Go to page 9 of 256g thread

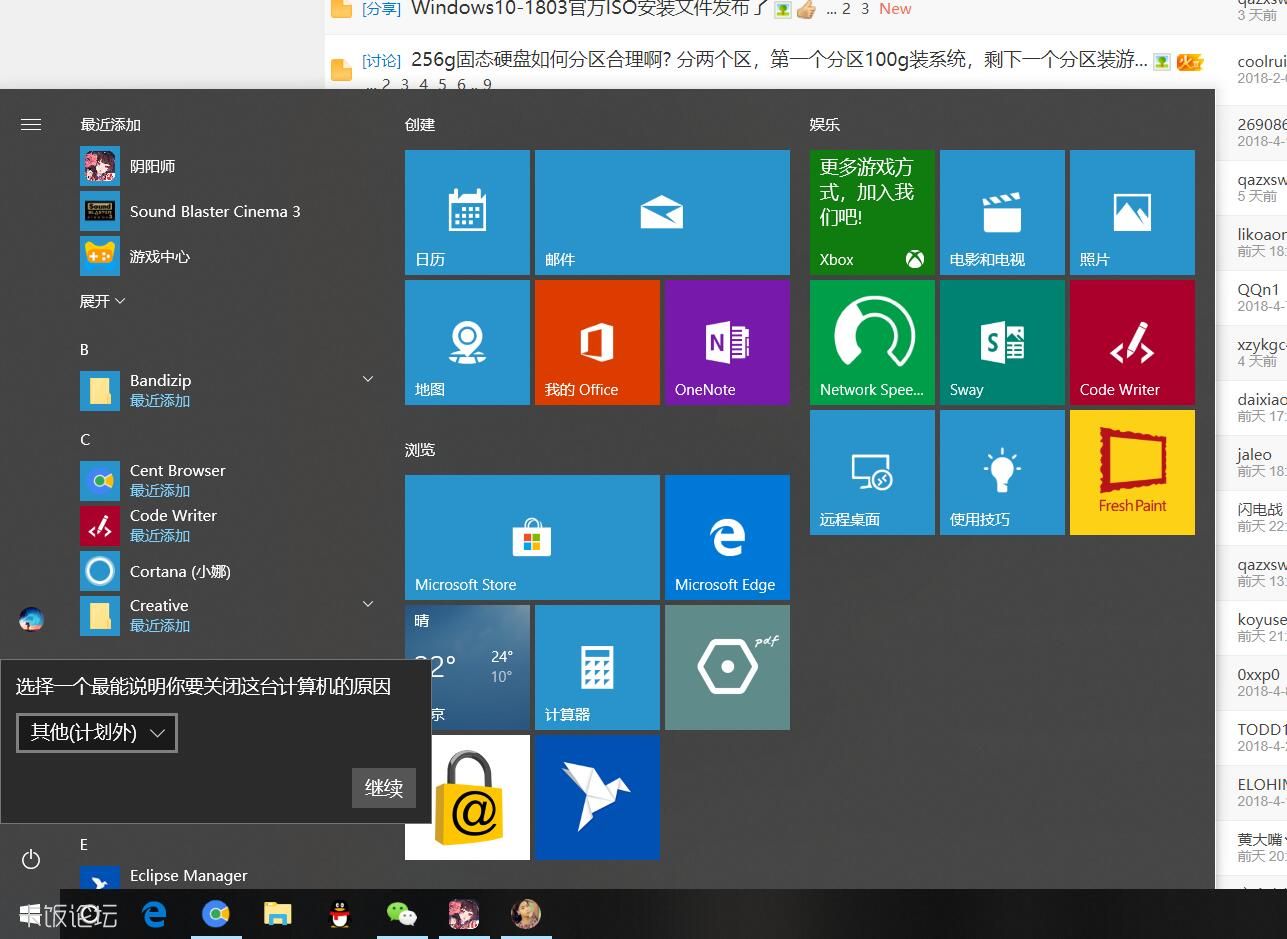[x=487, y=84]
